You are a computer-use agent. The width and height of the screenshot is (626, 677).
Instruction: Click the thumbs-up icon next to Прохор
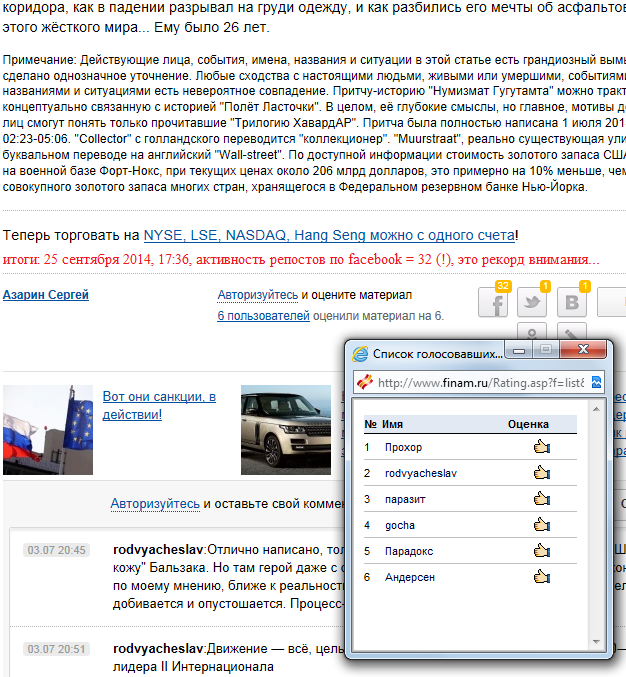(542, 447)
